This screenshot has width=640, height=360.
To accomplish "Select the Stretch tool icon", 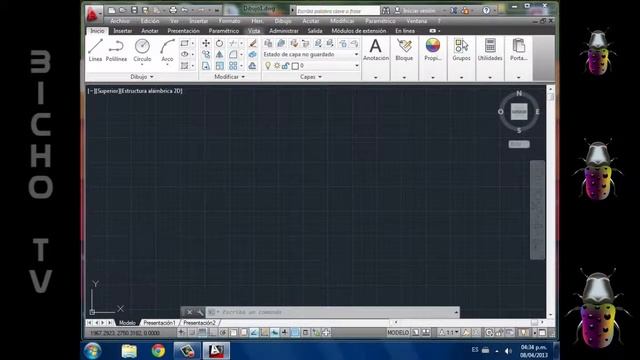I will click(206, 66).
